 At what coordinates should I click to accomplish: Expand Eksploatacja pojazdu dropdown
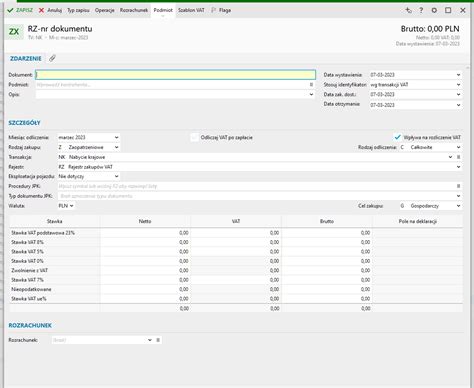116,176
